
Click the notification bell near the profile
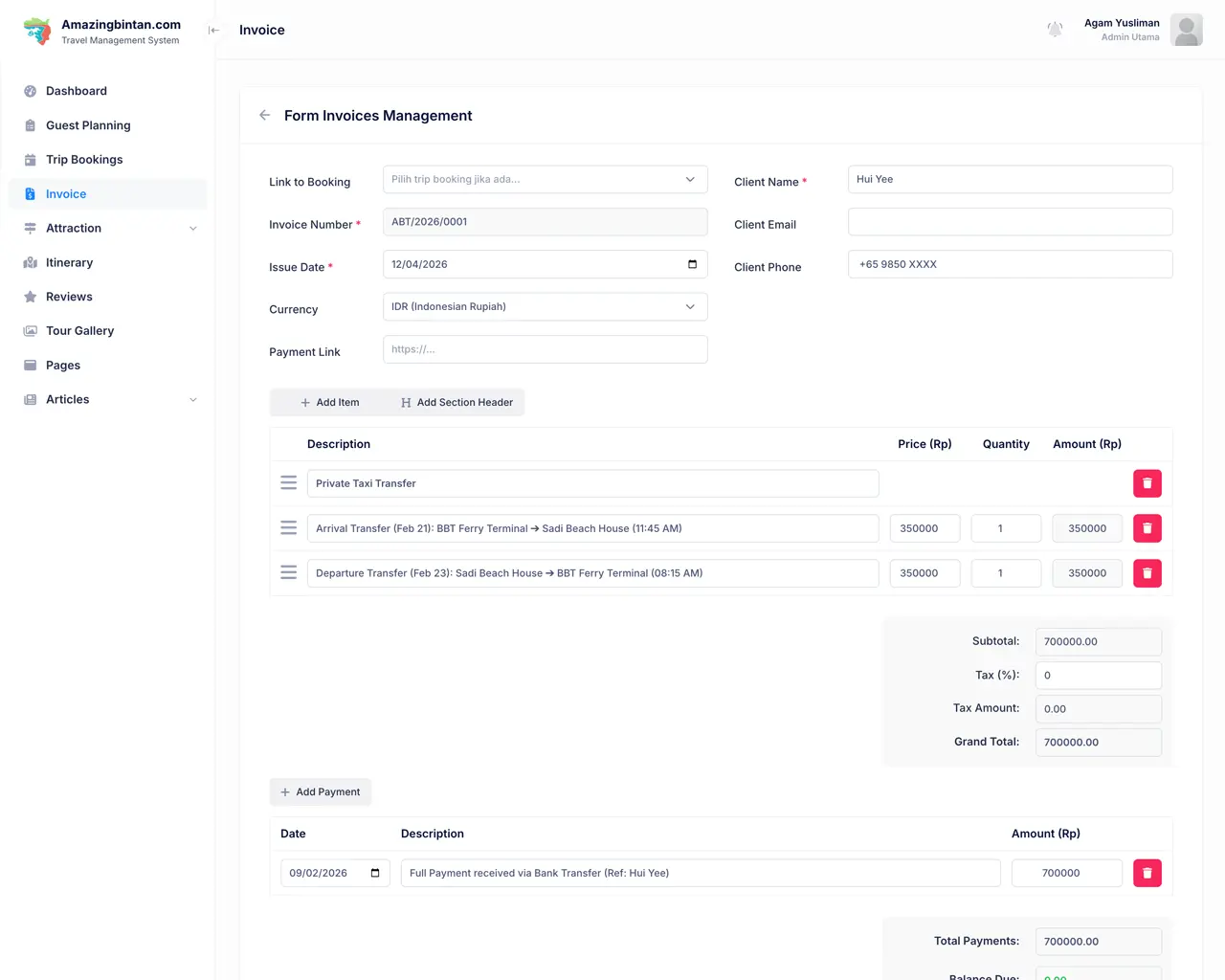point(1055,30)
